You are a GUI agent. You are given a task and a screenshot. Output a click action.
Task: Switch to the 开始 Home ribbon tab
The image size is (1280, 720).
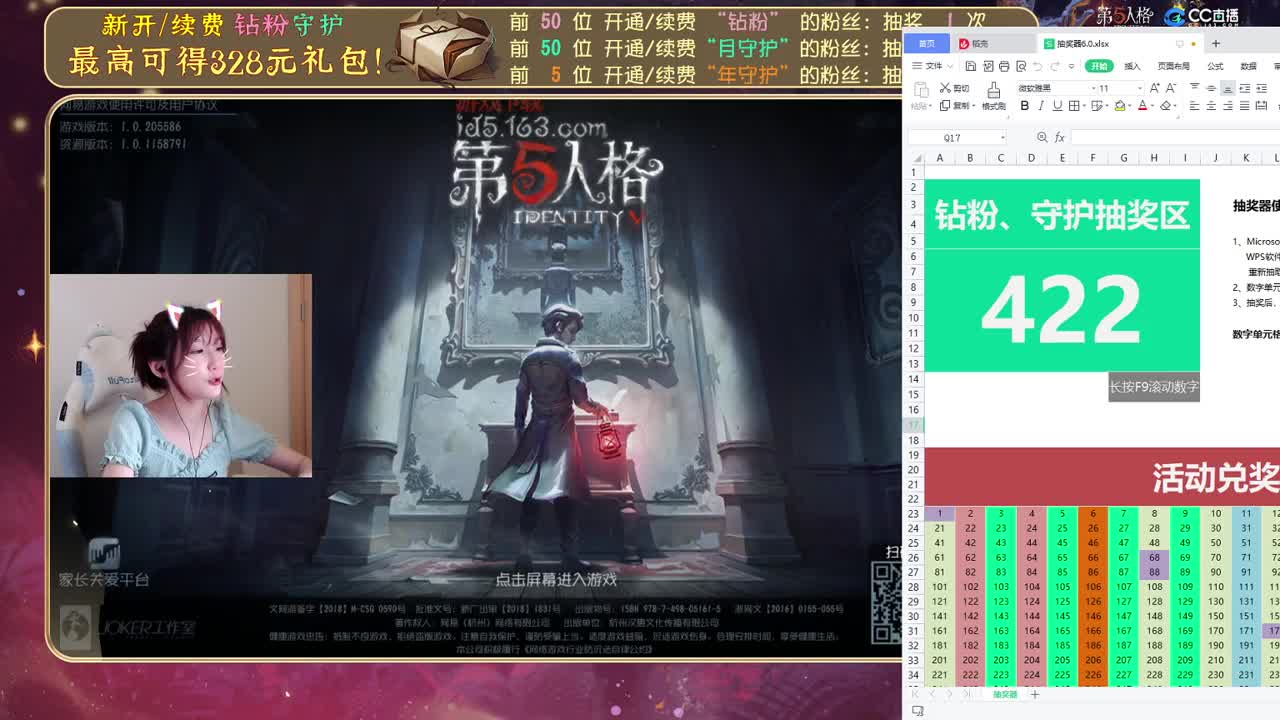tap(1099, 66)
